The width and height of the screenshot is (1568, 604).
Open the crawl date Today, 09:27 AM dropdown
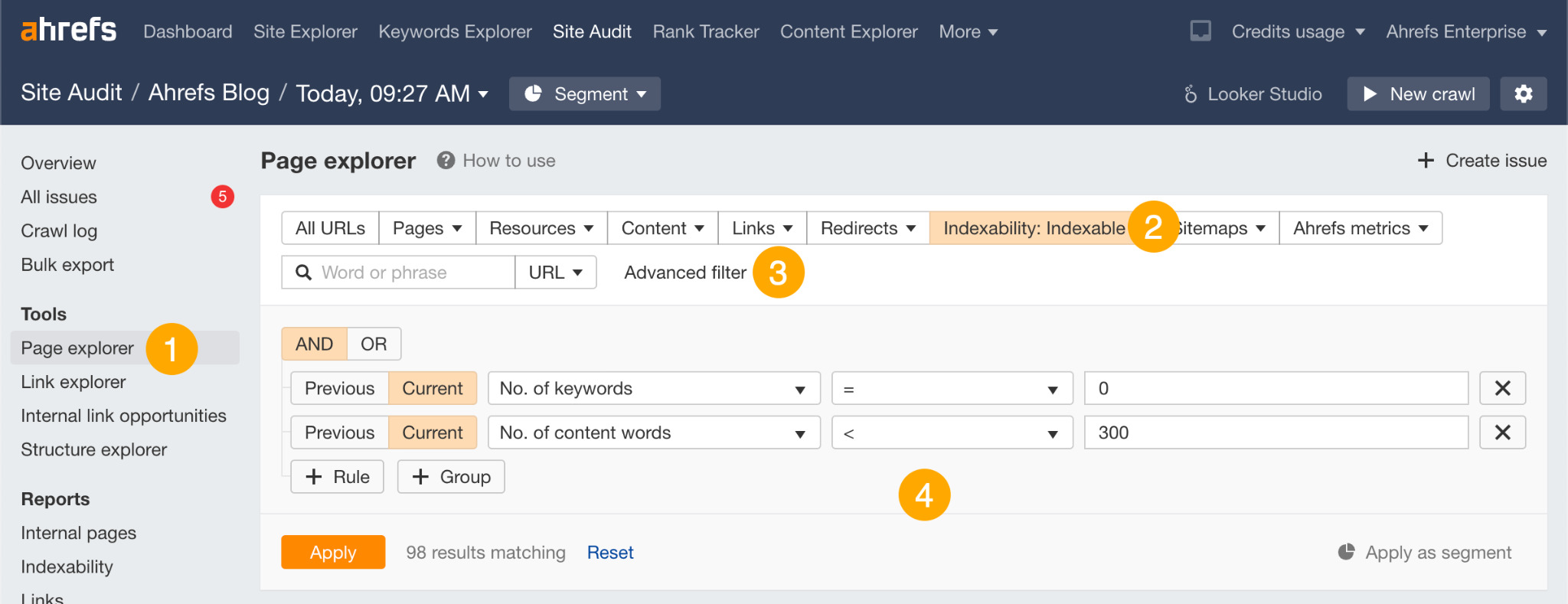pos(392,93)
